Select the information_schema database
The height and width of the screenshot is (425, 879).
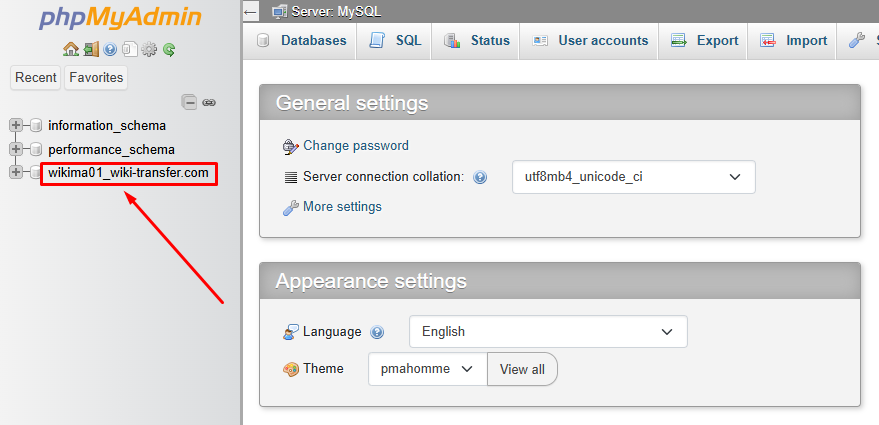(x=107, y=126)
